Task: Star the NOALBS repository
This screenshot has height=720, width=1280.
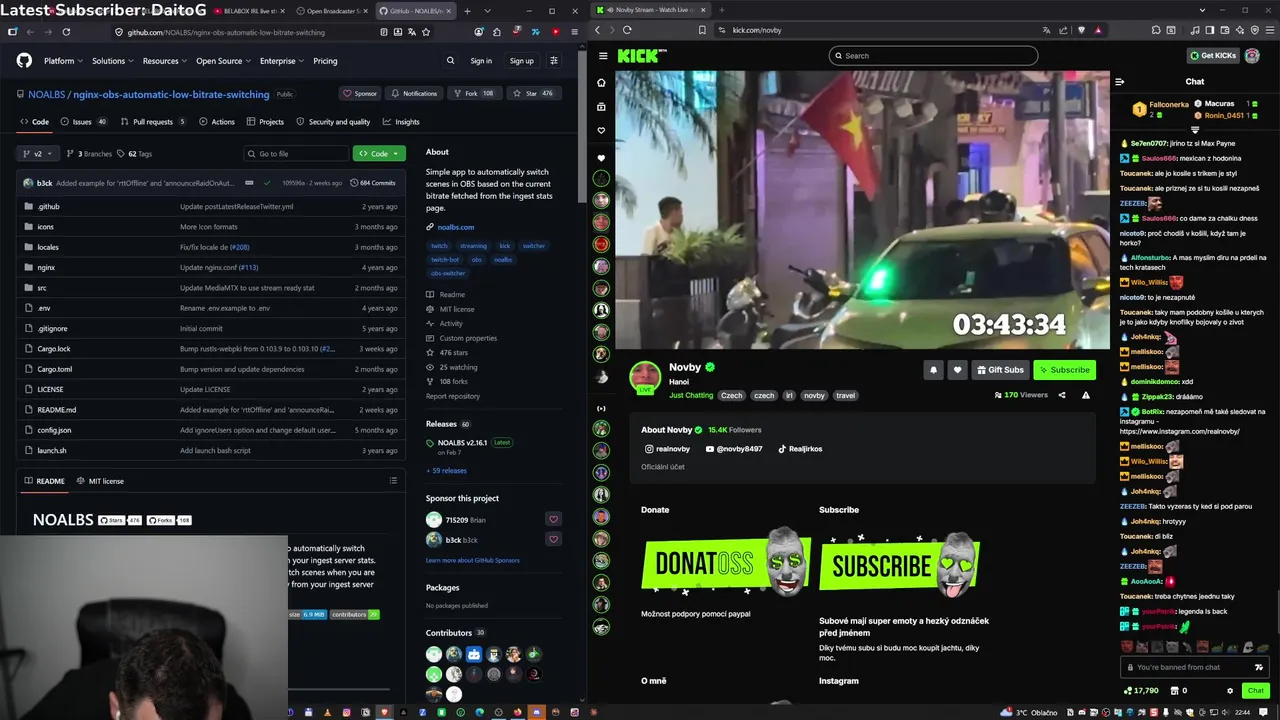Action: point(532,94)
